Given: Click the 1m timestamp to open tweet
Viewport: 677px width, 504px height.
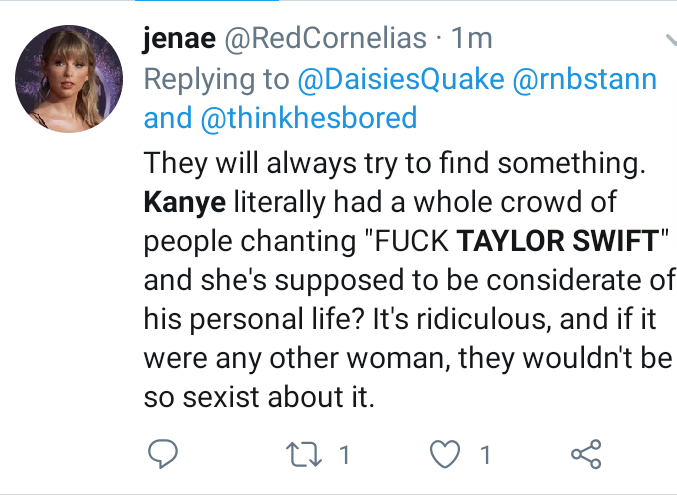Looking at the screenshot, I should (x=471, y=39).
